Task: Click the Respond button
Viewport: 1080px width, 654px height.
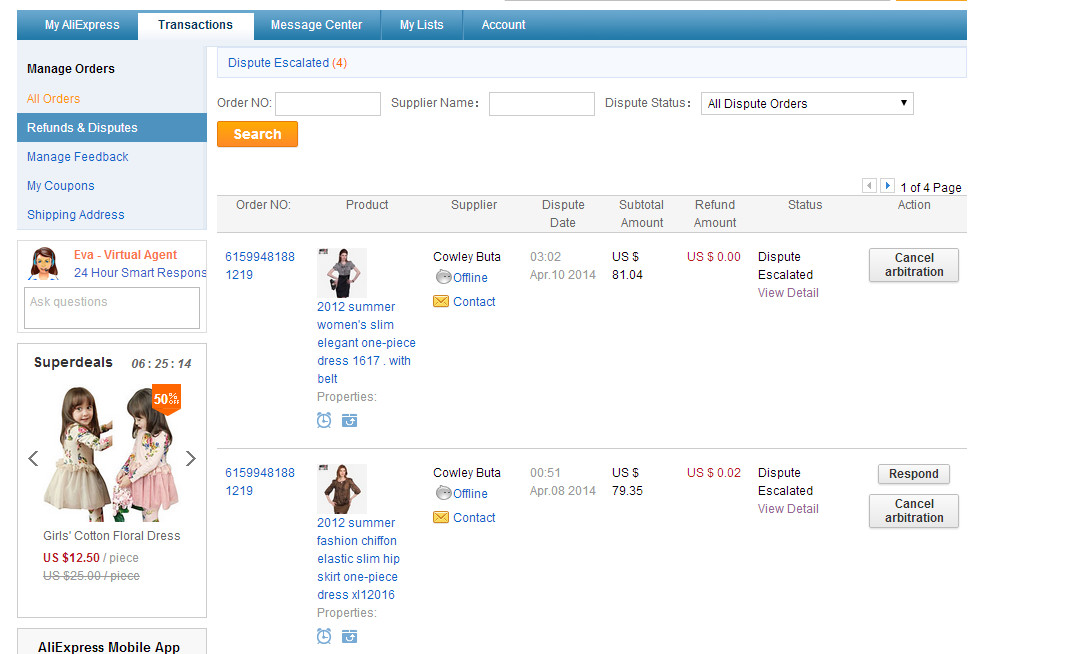Action: tap(913, 474)
